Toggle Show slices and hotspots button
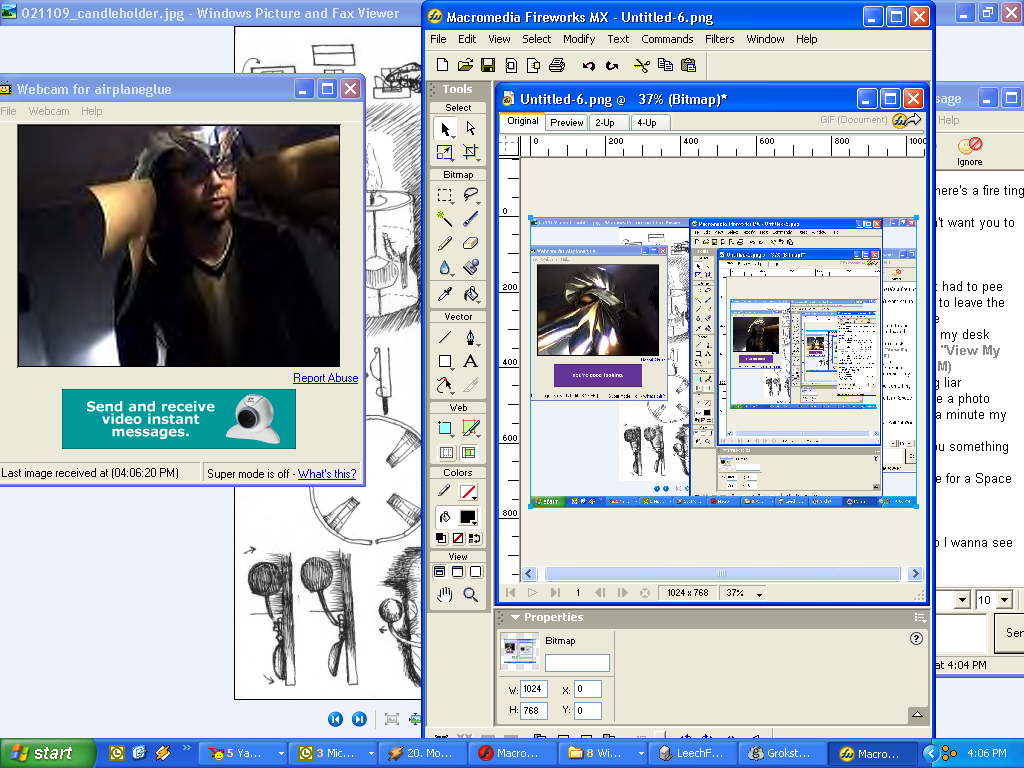This screenshot has height=768, width=1024. [x=470, y=453]
